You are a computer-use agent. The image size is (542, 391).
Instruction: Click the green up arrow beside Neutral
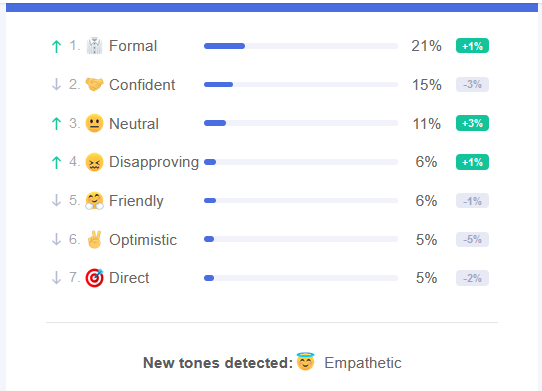point(56,123)
